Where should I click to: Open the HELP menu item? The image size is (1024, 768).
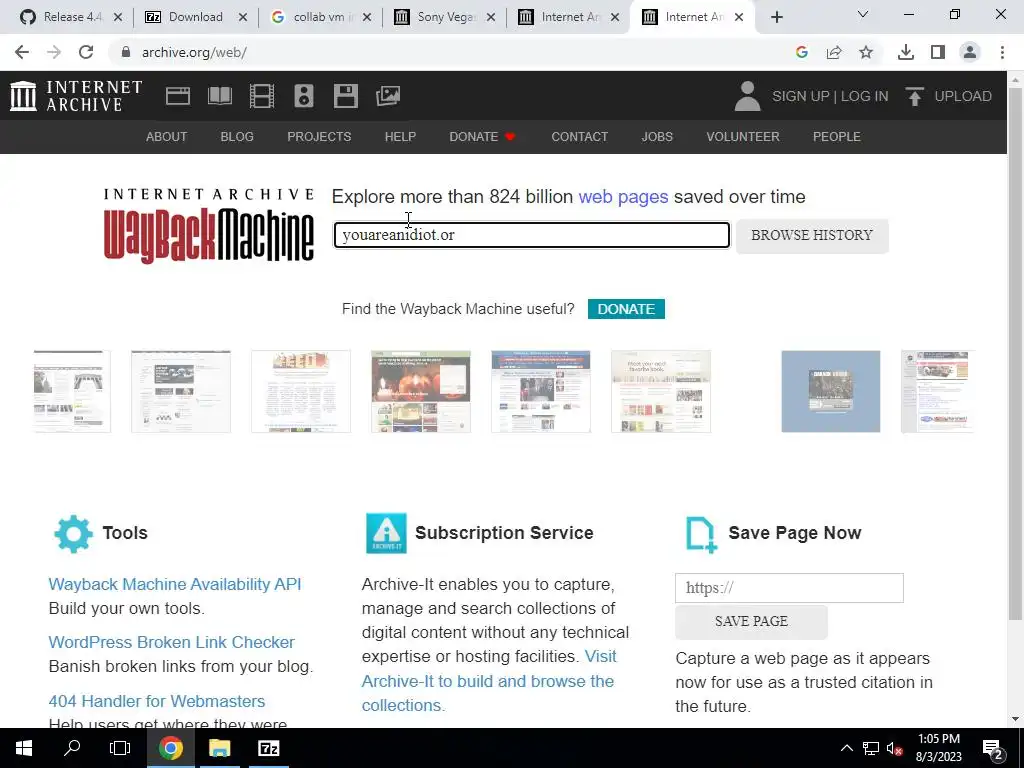tap(400, 136)
